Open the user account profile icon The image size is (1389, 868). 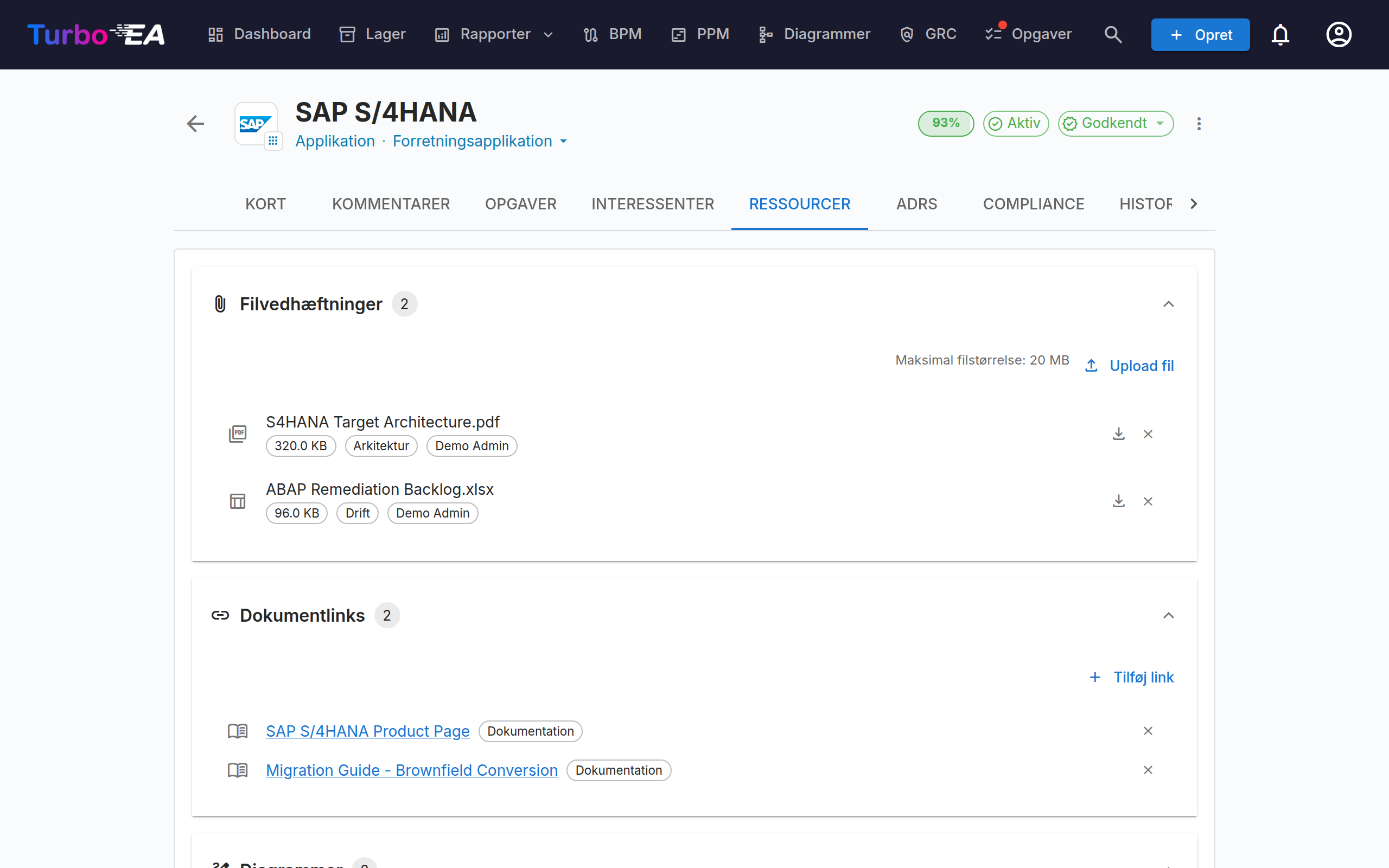click(x=1339, y=34)
